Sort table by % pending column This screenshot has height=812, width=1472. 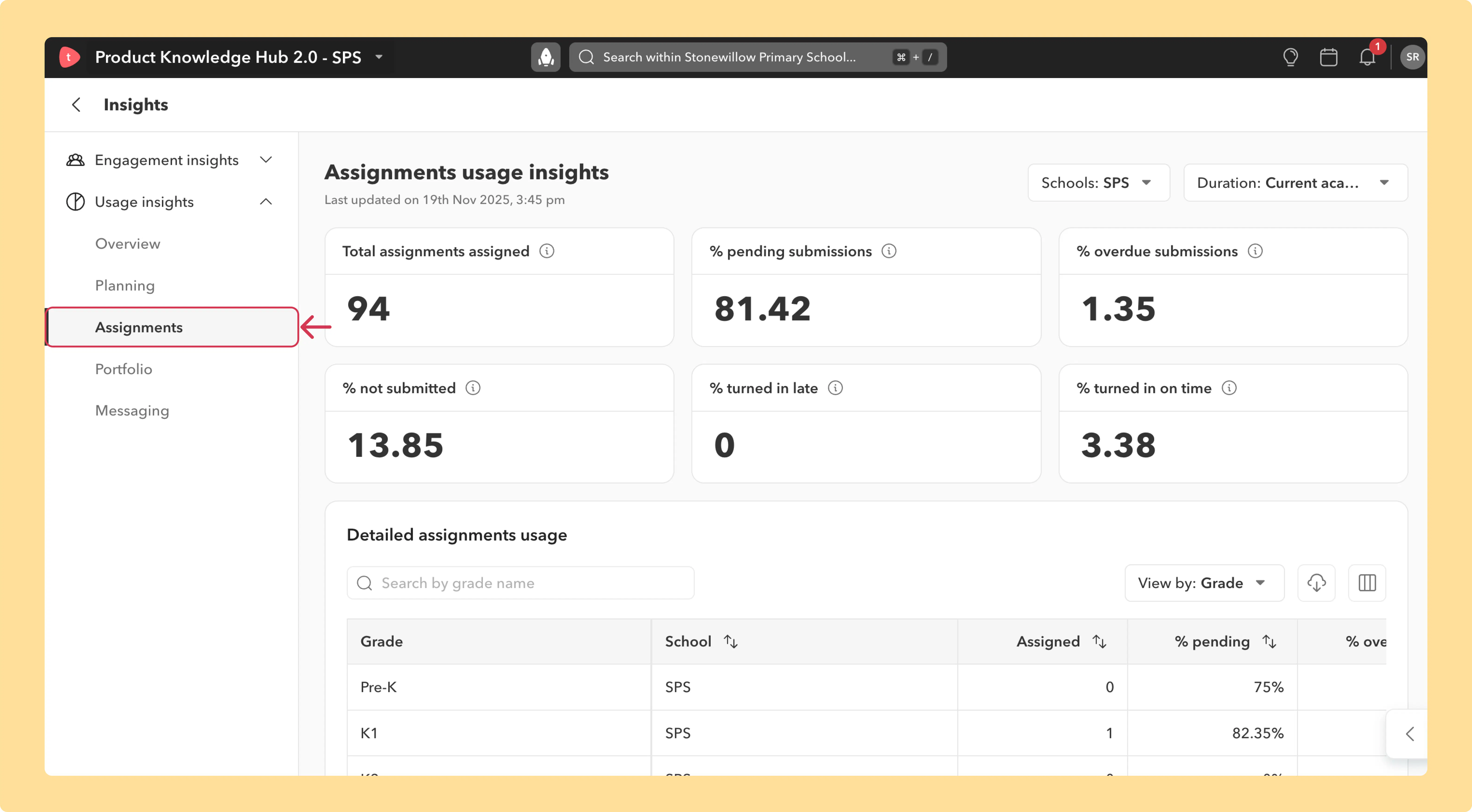tap(1269, 642)
